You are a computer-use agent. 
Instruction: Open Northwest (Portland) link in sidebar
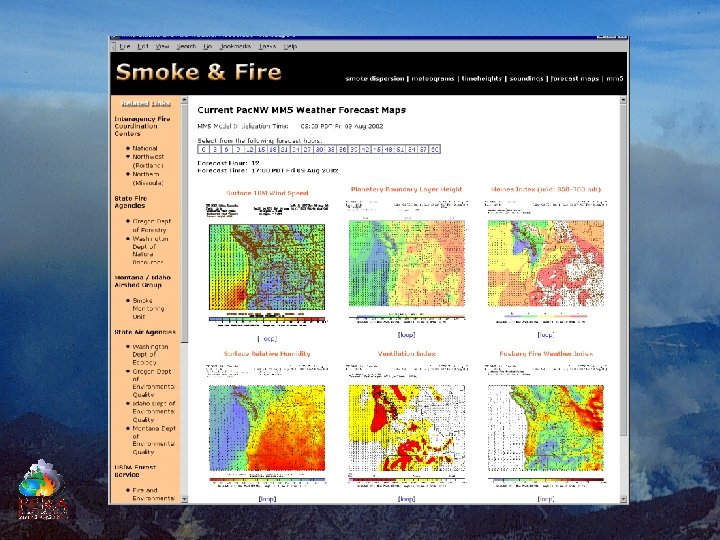click(148, 161)
